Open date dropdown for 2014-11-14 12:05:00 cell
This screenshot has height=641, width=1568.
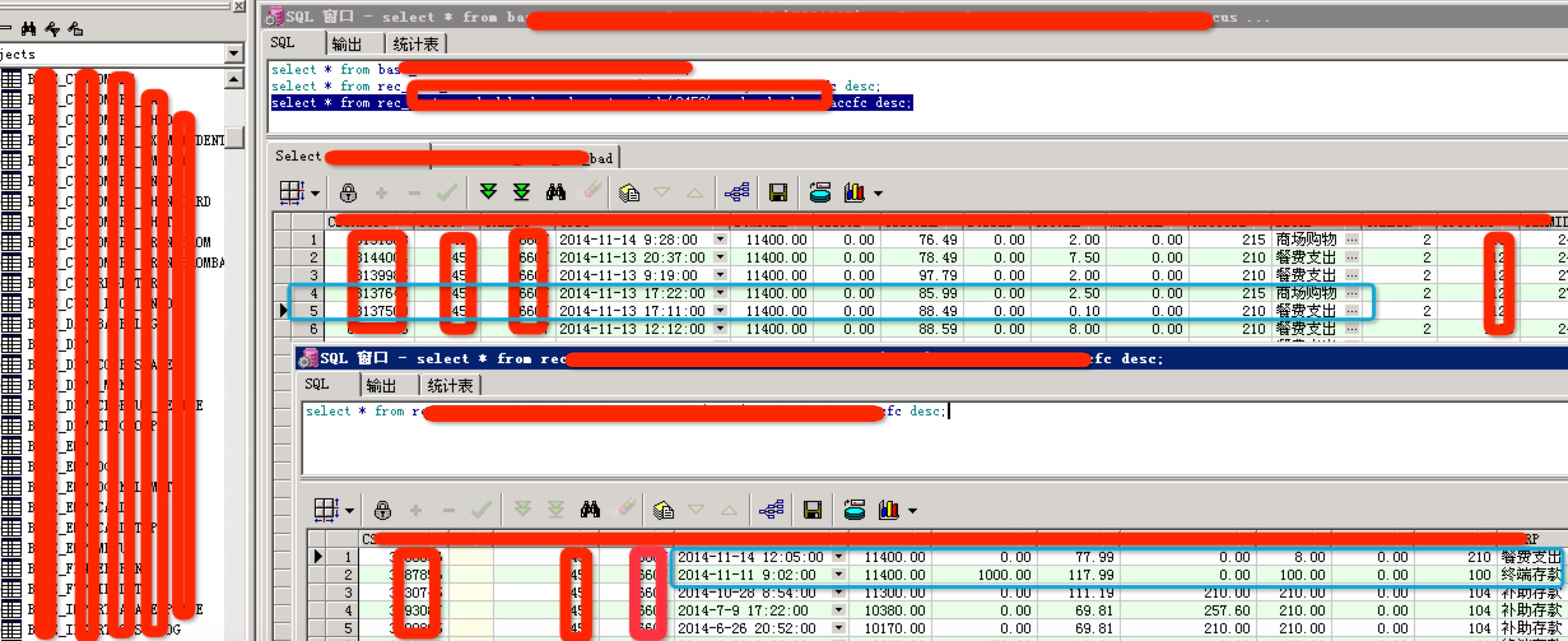coord(839,556)
